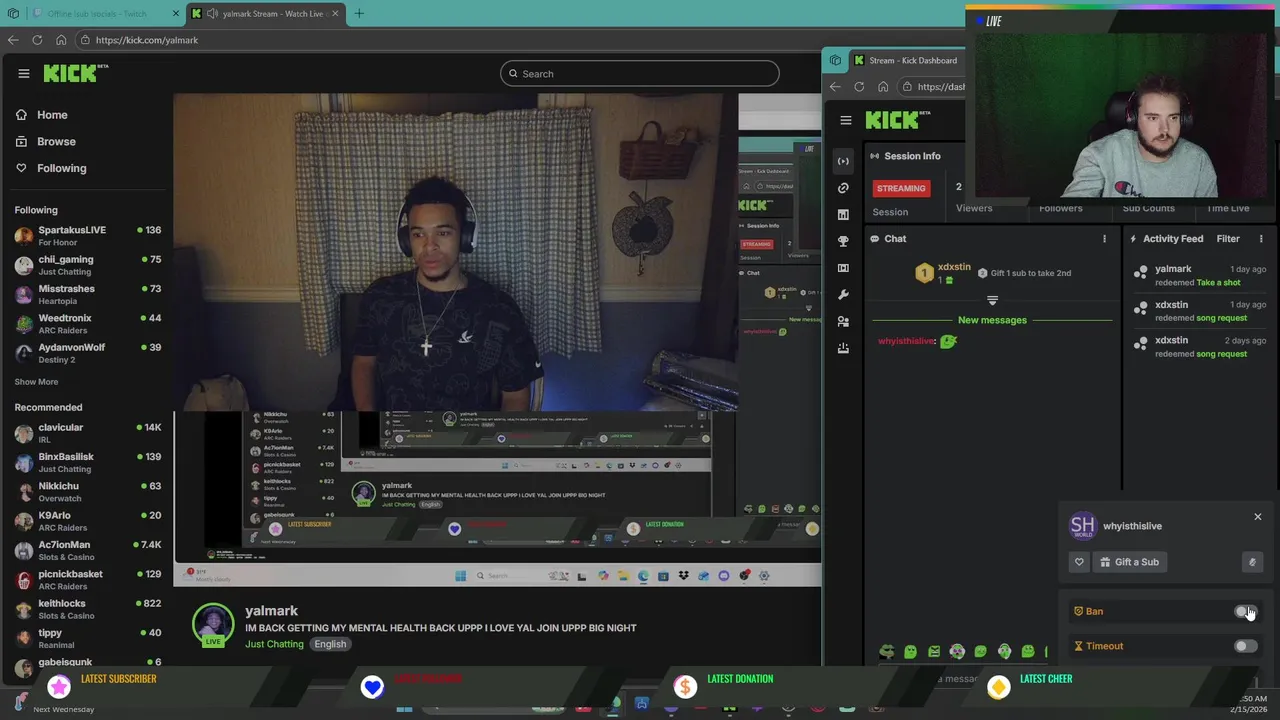Toggle the Timeout switch for whyisthislive

click(x=1245, y=646)
